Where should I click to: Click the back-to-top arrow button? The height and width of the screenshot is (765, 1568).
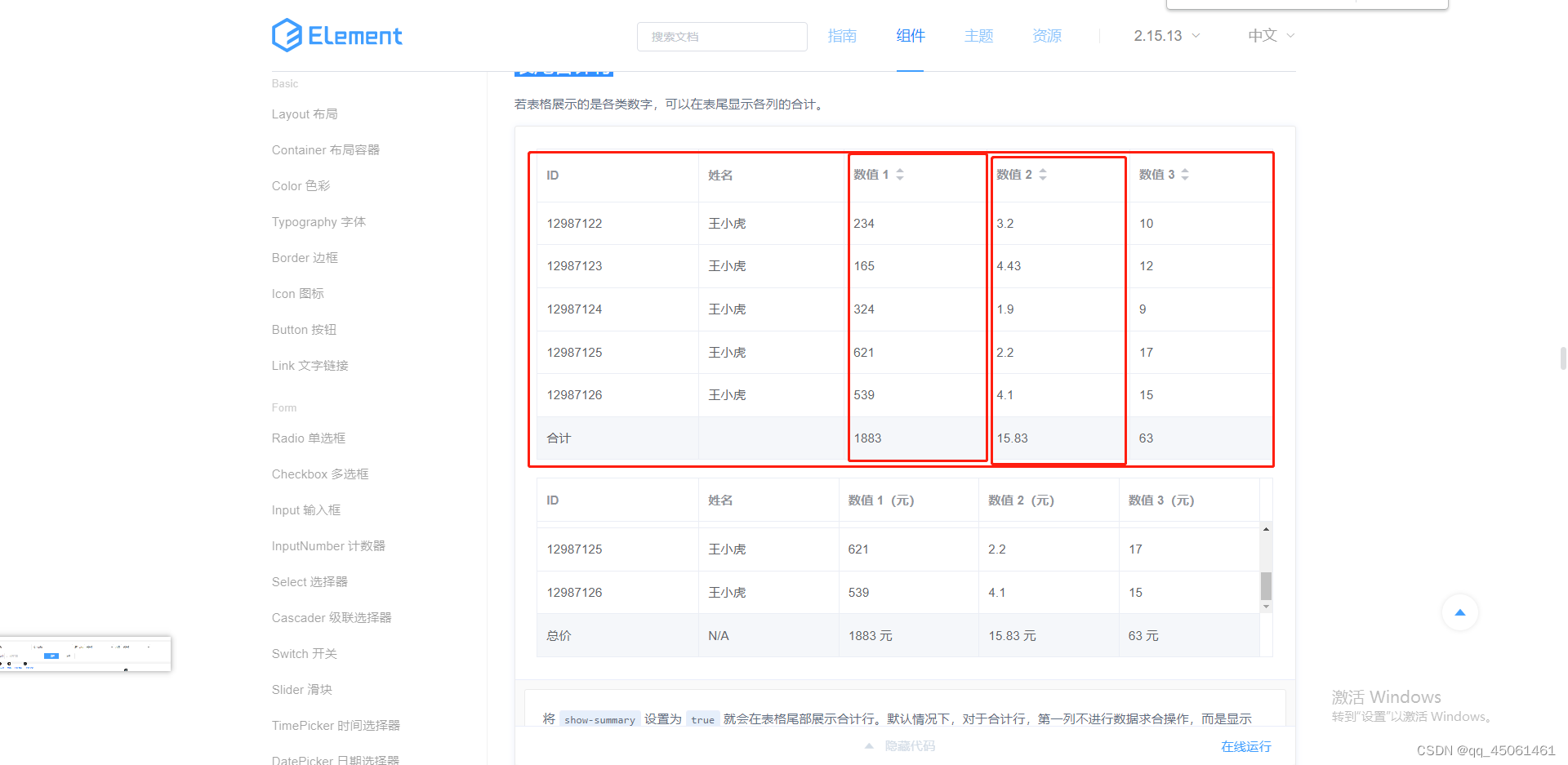click(1459, 612)
